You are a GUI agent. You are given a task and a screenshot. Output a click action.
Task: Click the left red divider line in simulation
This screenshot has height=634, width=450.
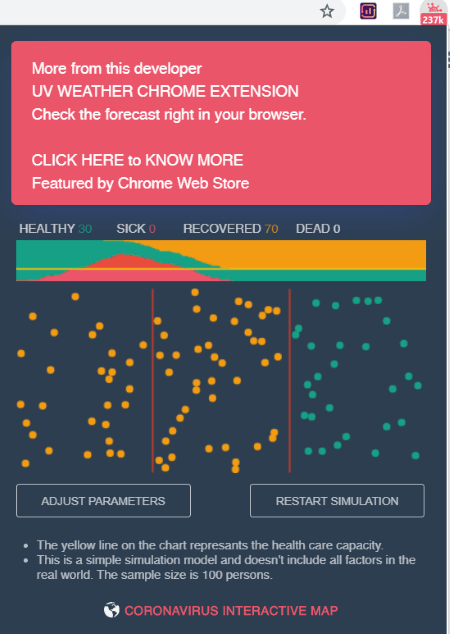tap(152, 380)
